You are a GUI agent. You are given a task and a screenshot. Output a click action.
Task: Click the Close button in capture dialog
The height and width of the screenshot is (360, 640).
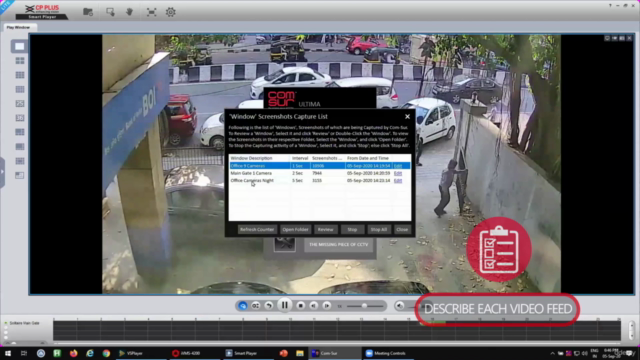coord(402,229)
